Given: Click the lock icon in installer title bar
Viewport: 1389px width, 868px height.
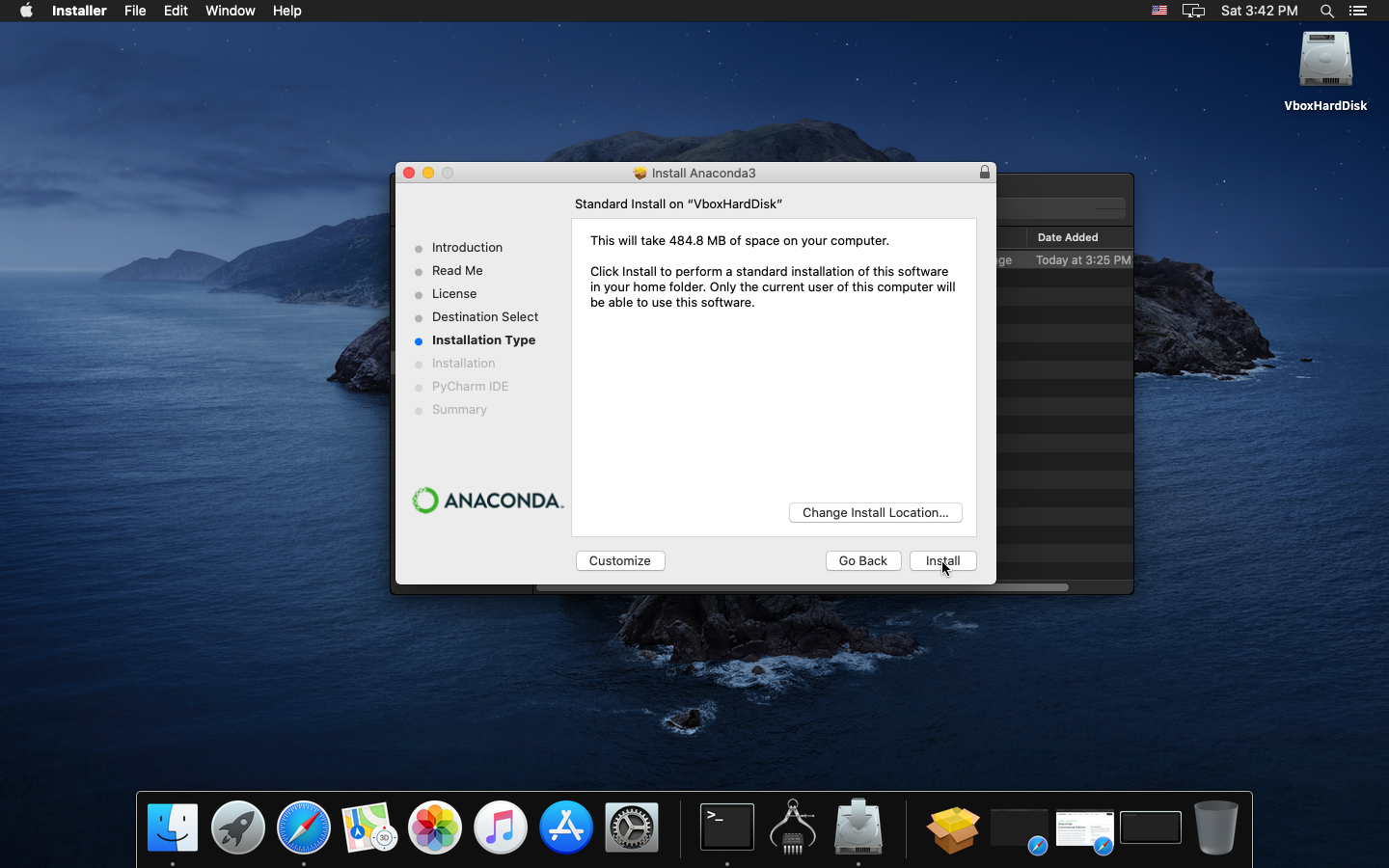Looking at the screenshot, I should pyautogui.click(x=985, y=172).
